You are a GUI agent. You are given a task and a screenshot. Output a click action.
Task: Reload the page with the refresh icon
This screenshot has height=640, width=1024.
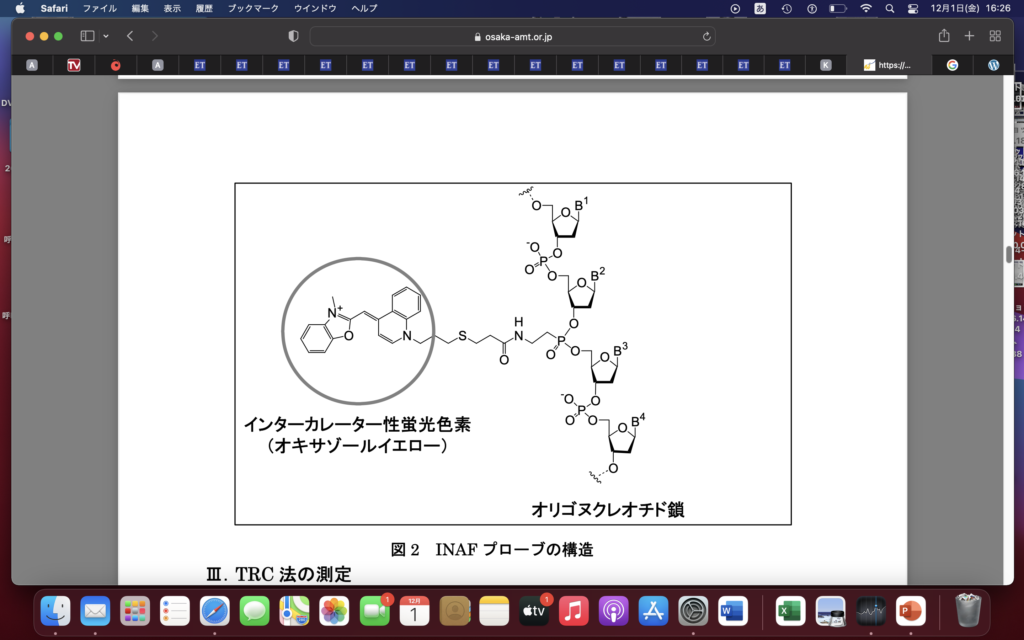708,36
